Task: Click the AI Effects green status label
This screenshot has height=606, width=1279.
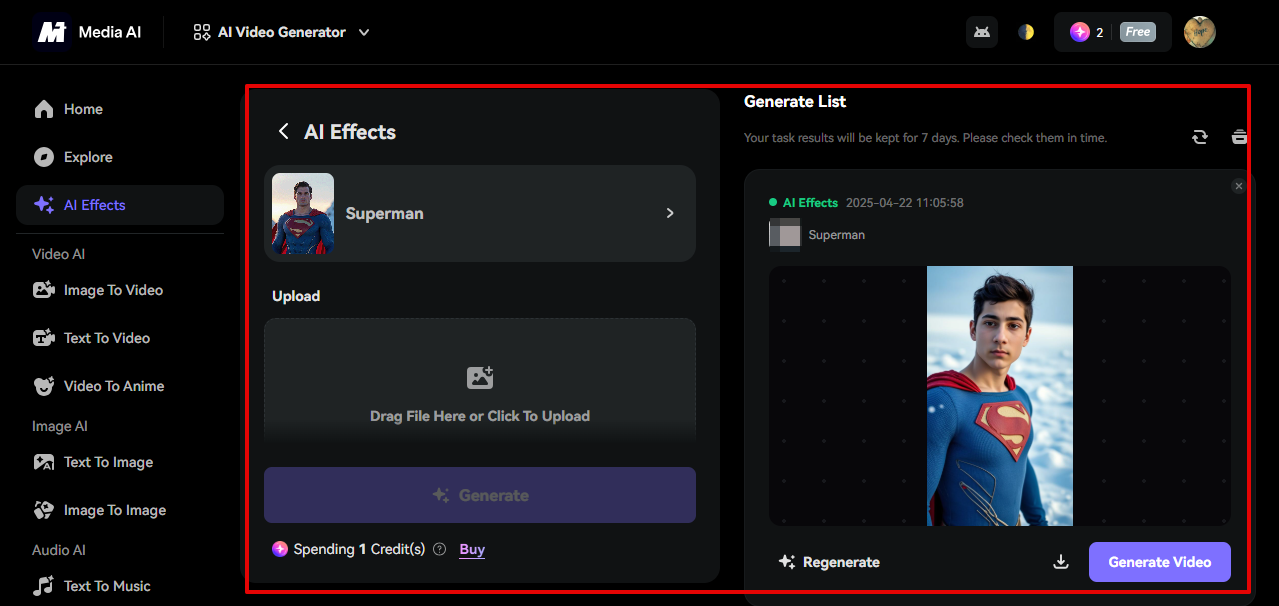Action: 810,202
